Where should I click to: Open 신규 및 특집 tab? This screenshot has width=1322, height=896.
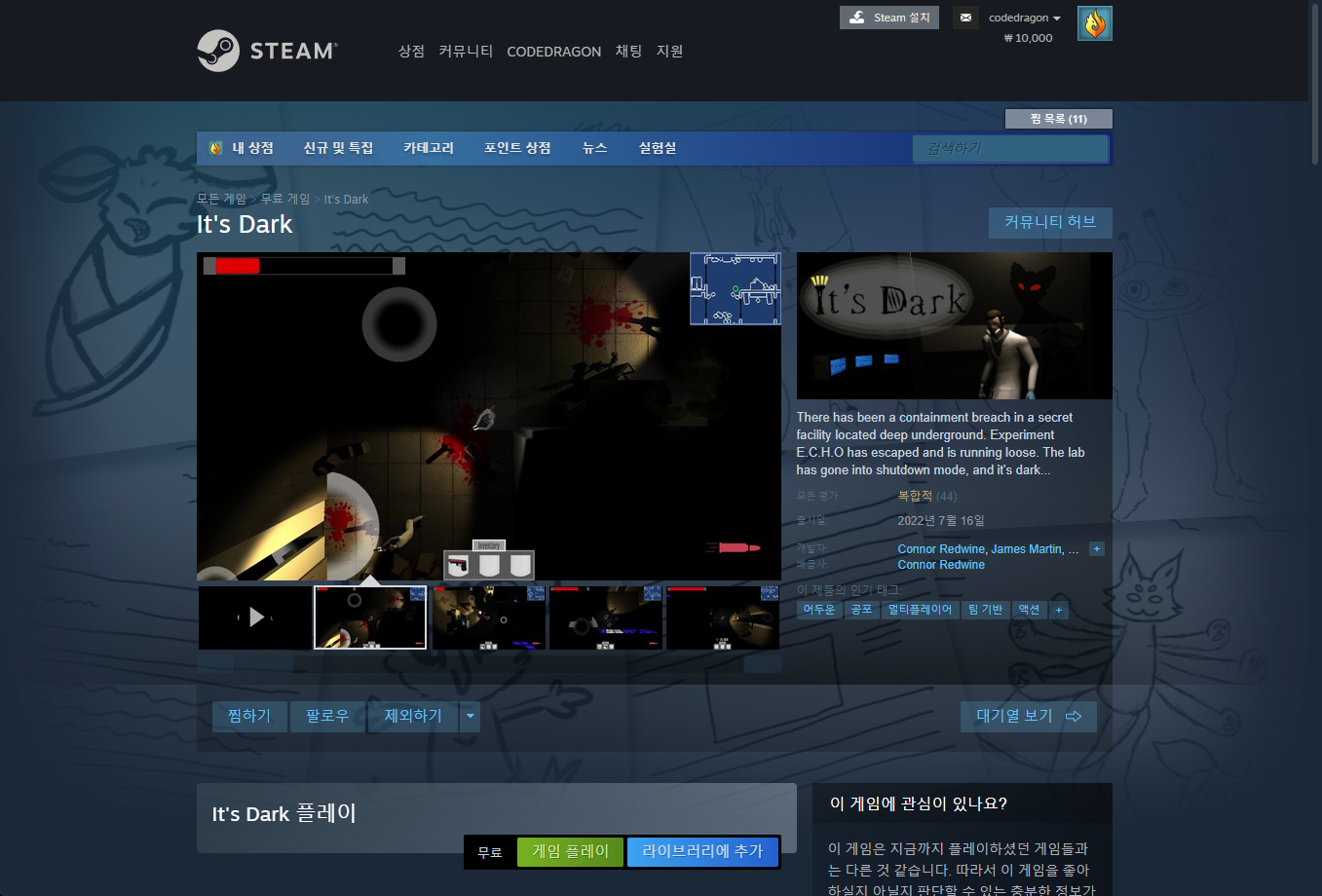pyautogui.click(x=338, y=148)
